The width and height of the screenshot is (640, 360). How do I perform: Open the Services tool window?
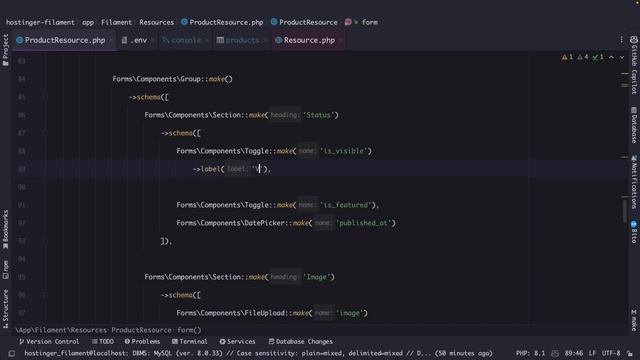(237, 342)
